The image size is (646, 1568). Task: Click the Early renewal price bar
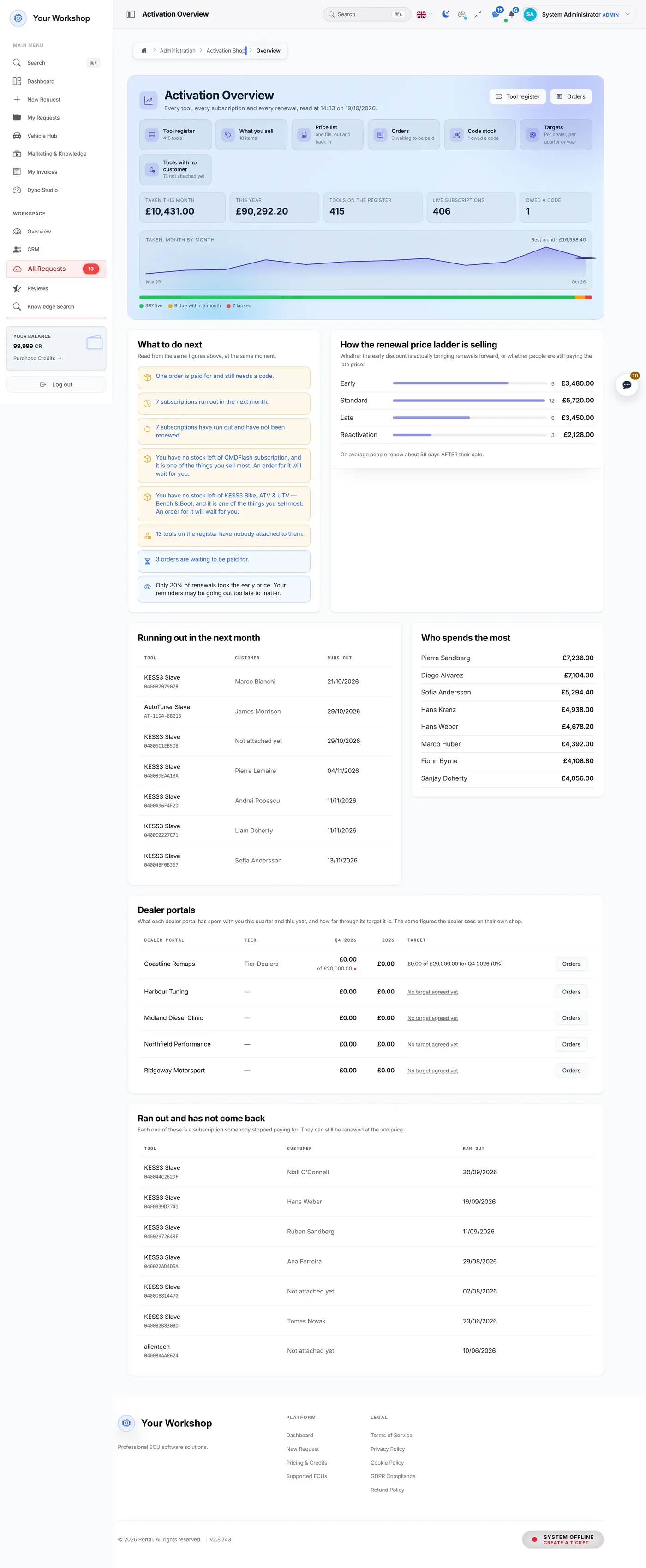coord(469,383)
